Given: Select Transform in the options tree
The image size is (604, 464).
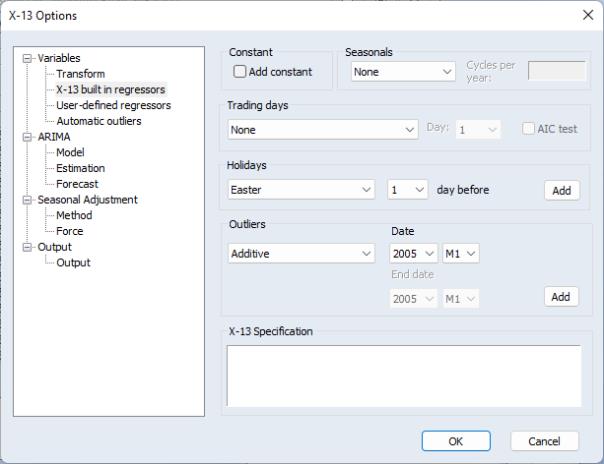Looking at the screenshot, I should point(81,74).
